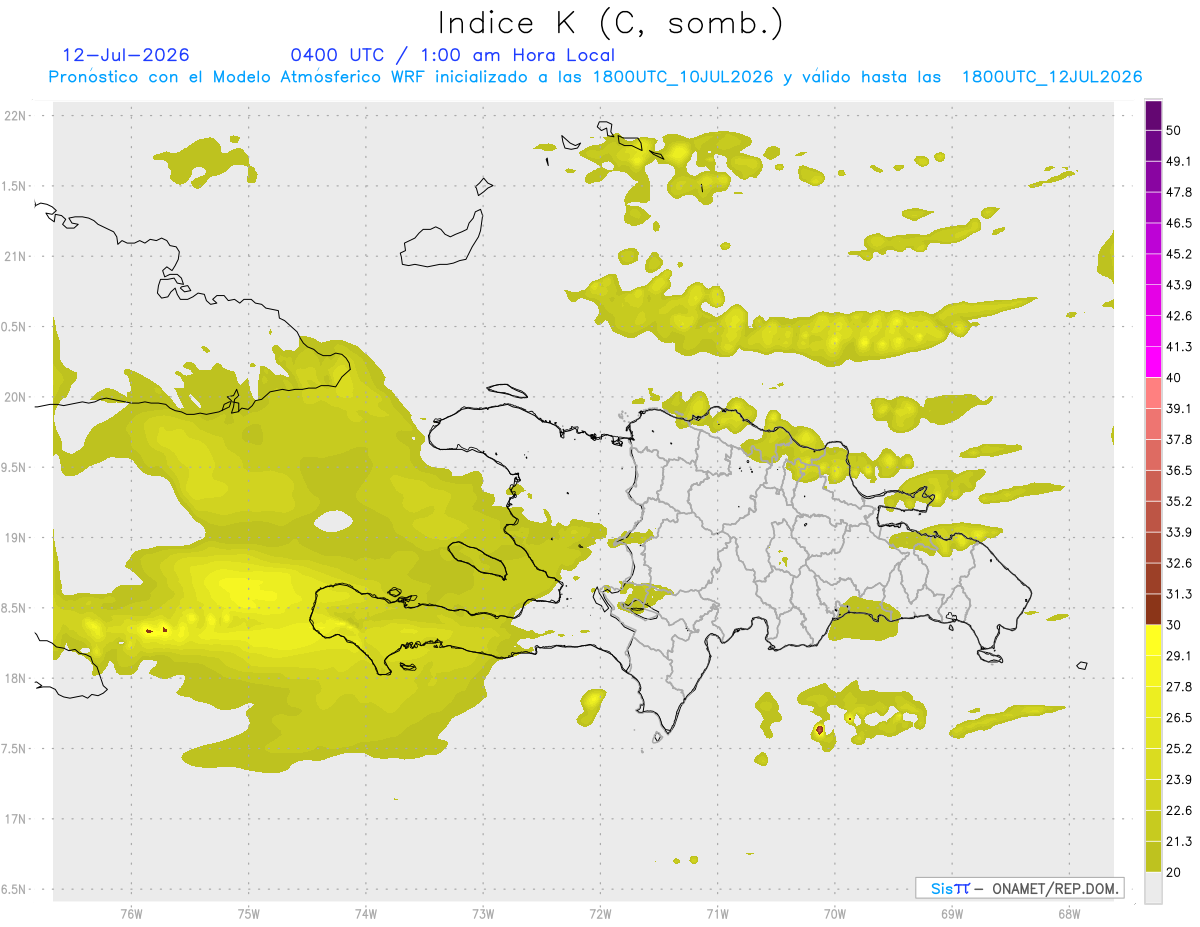Click the 17N latitude axis label
Viewport: 1200px width, 927px height.
(18, 819)
